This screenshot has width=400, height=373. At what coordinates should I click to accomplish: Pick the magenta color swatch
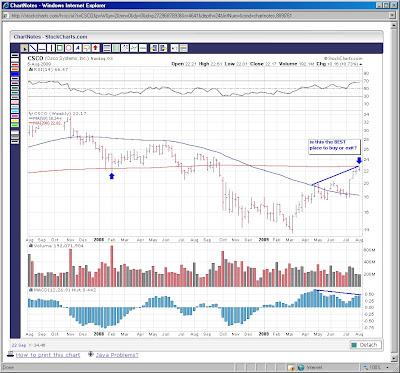coord(15,116)
